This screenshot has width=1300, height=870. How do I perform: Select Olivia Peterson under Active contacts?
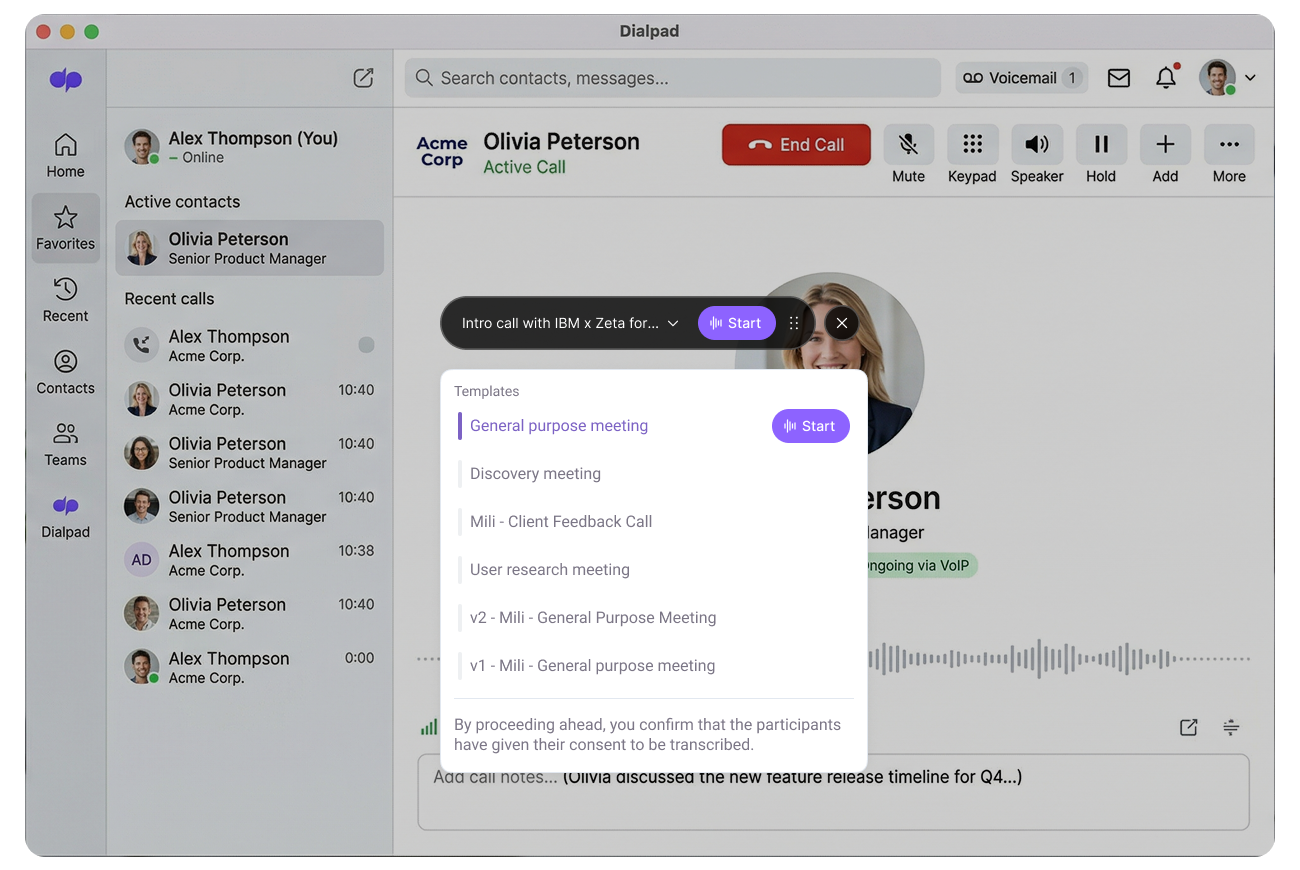click(x=249, y=248)
